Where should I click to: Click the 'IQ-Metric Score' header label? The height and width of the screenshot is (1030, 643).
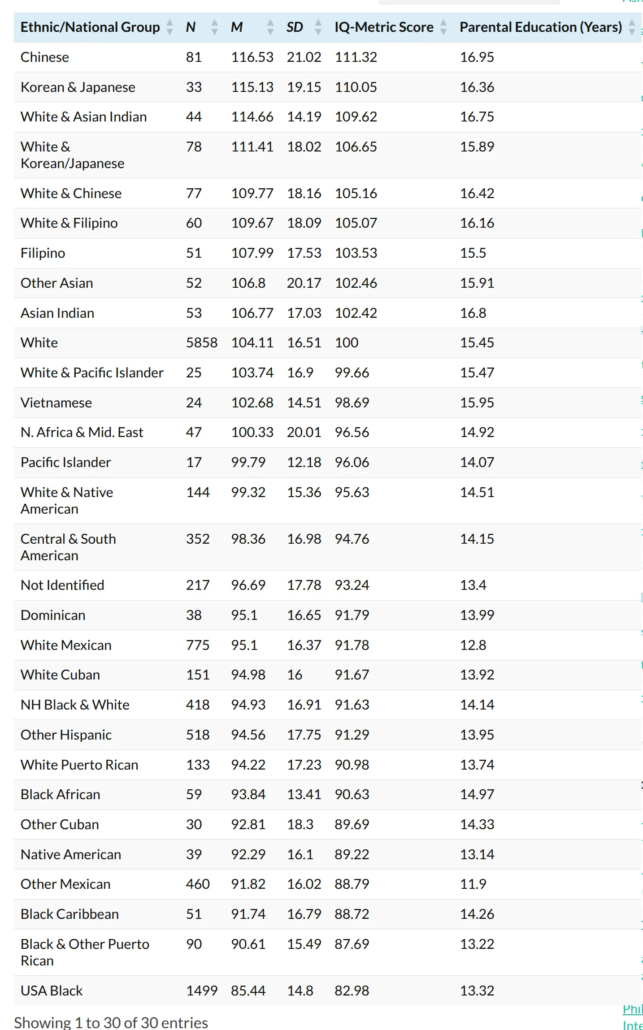click(x=384, y=27)
